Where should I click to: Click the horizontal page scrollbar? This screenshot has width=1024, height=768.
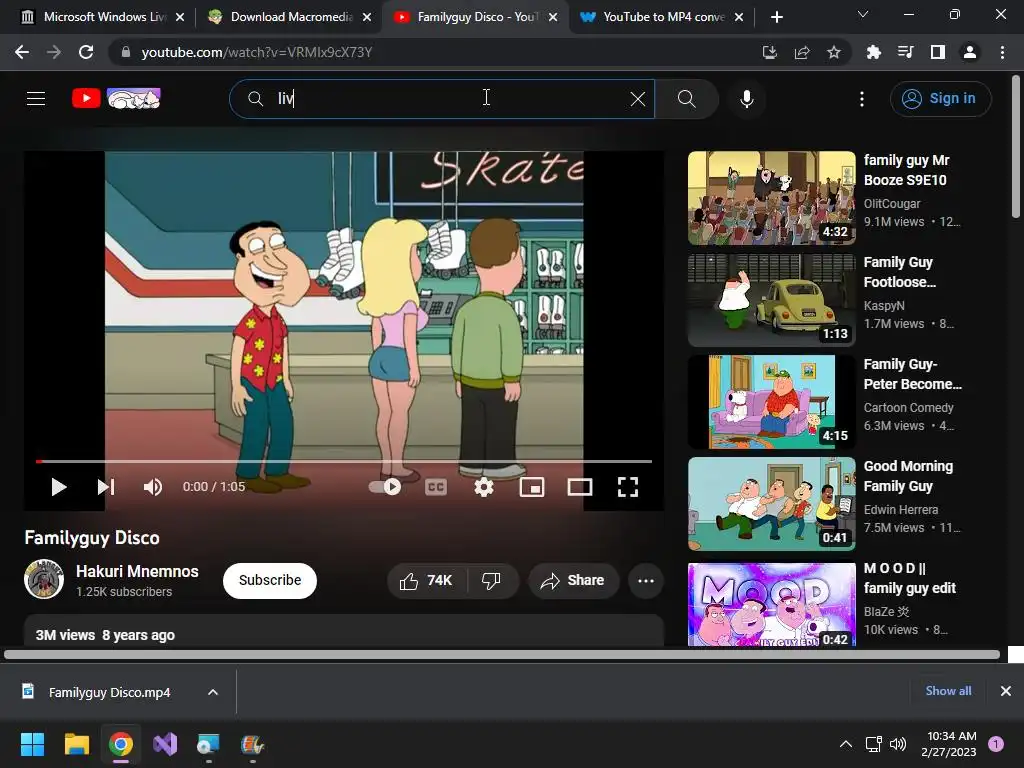(502, 654)
